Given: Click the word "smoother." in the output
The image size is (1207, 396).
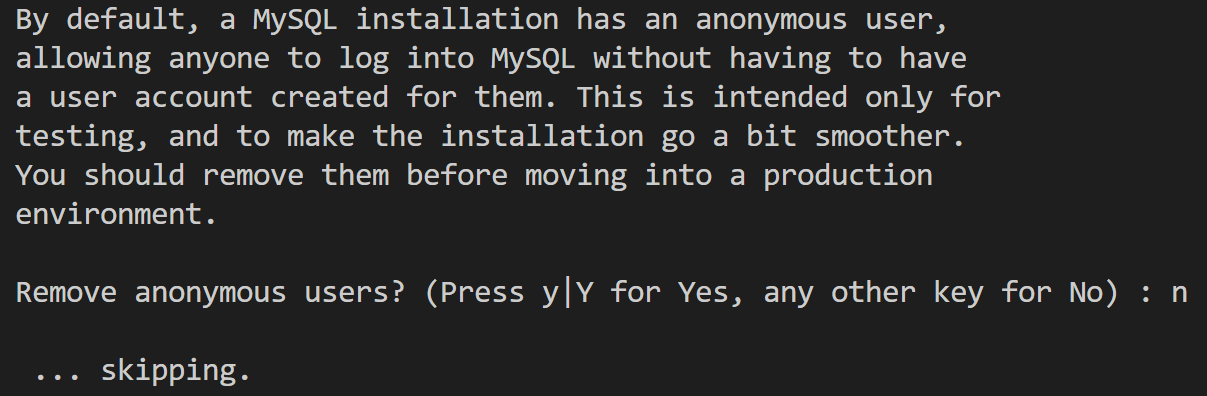Looking at the screenshot, I should click(889, 137).
